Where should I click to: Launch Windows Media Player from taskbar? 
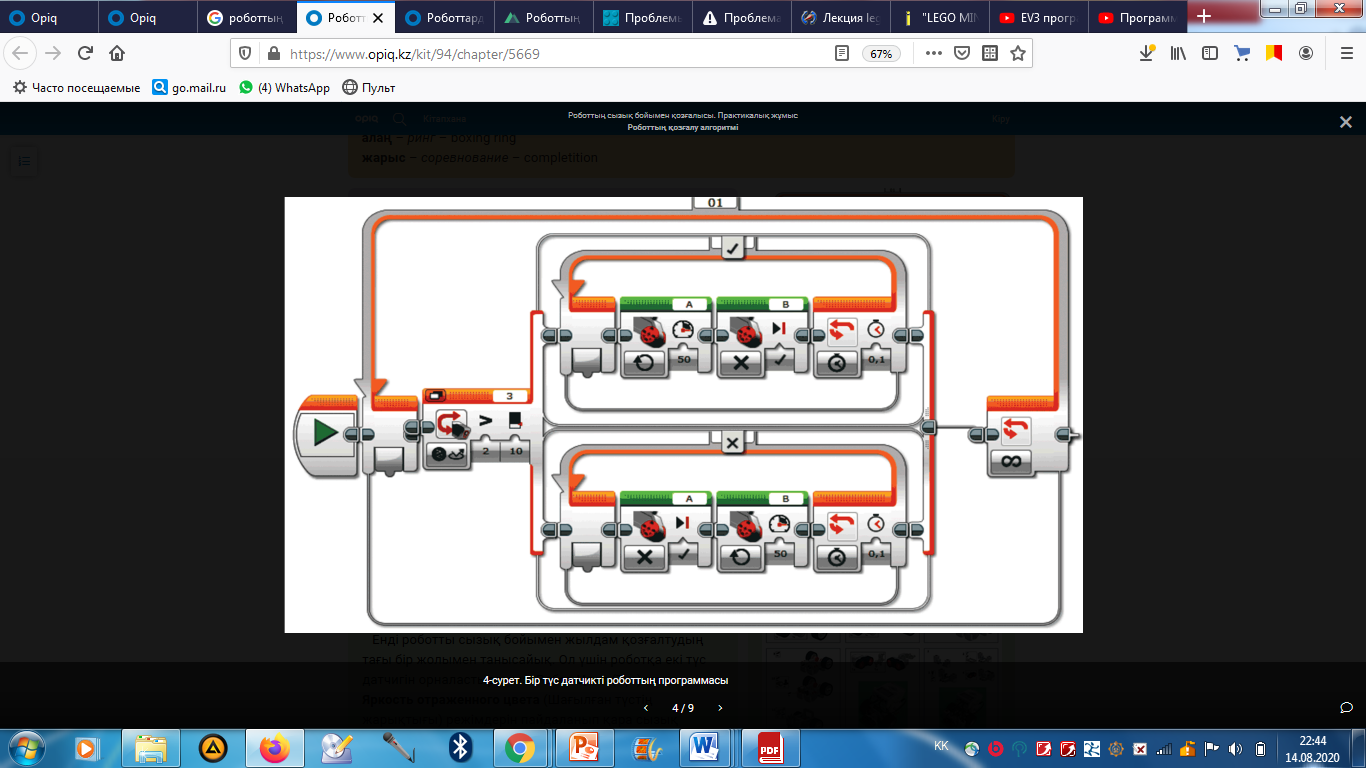[86, 747]
